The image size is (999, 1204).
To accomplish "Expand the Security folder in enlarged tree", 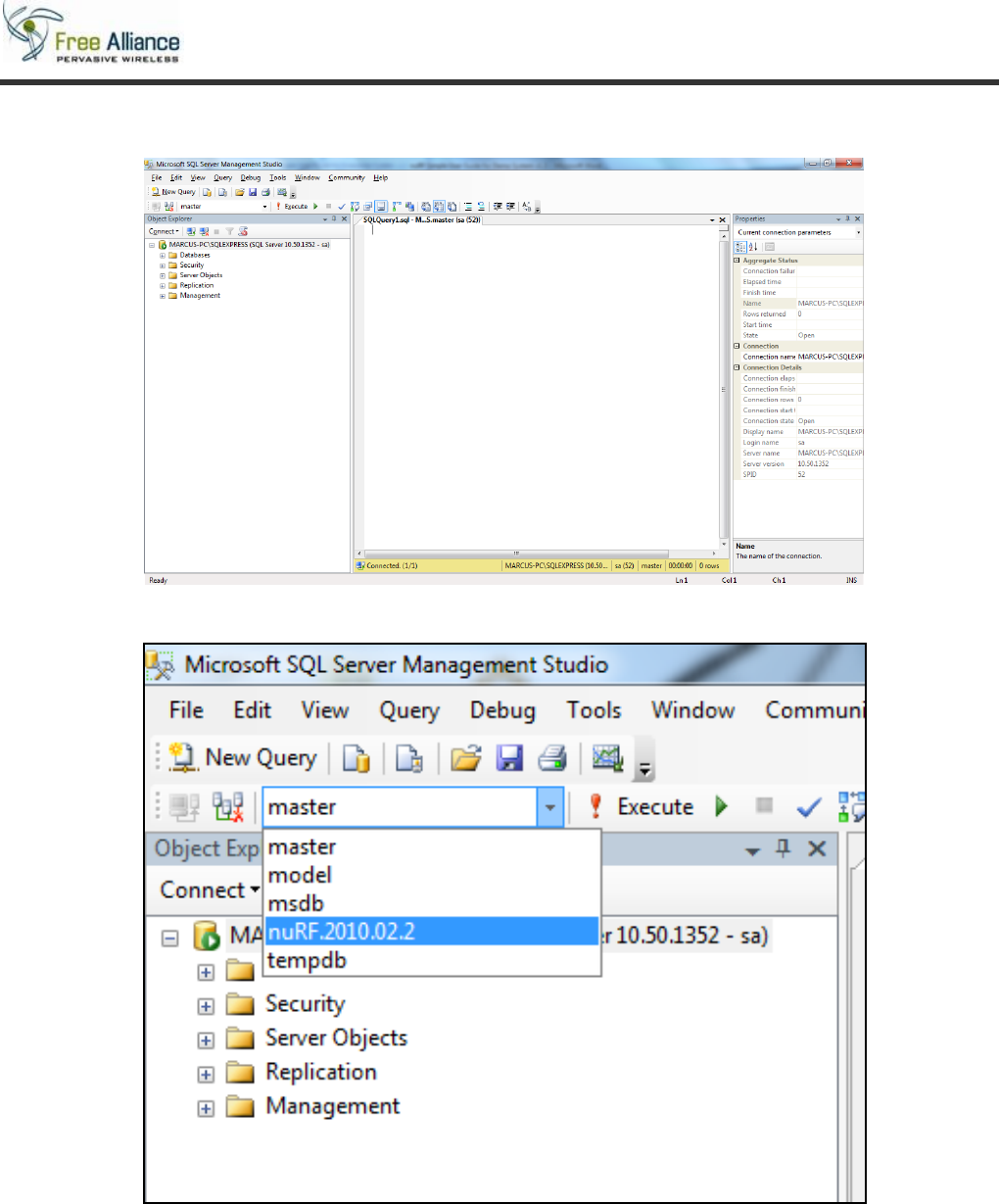I will point(206,1006).
